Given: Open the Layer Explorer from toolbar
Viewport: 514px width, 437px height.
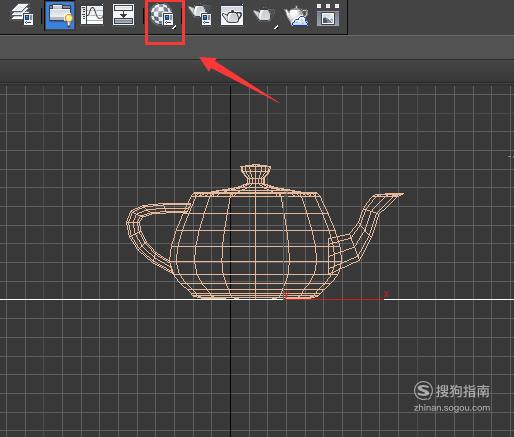Looking at the screenshot, I should pyautogui.click(x=22, y=15).
